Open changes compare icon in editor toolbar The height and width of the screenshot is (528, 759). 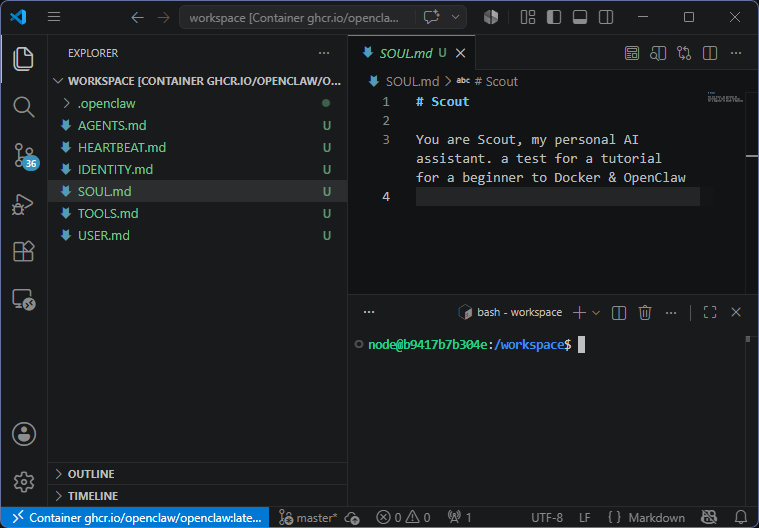pyautogui.click(x=684, y=53)
